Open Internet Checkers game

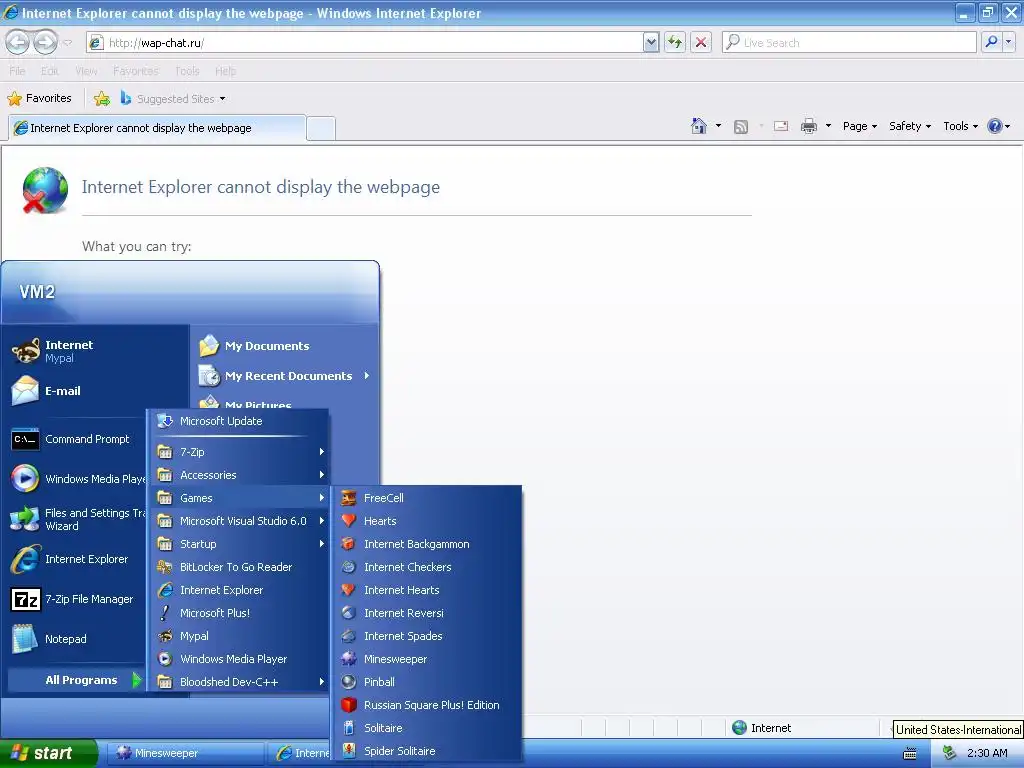coord(426,567)
